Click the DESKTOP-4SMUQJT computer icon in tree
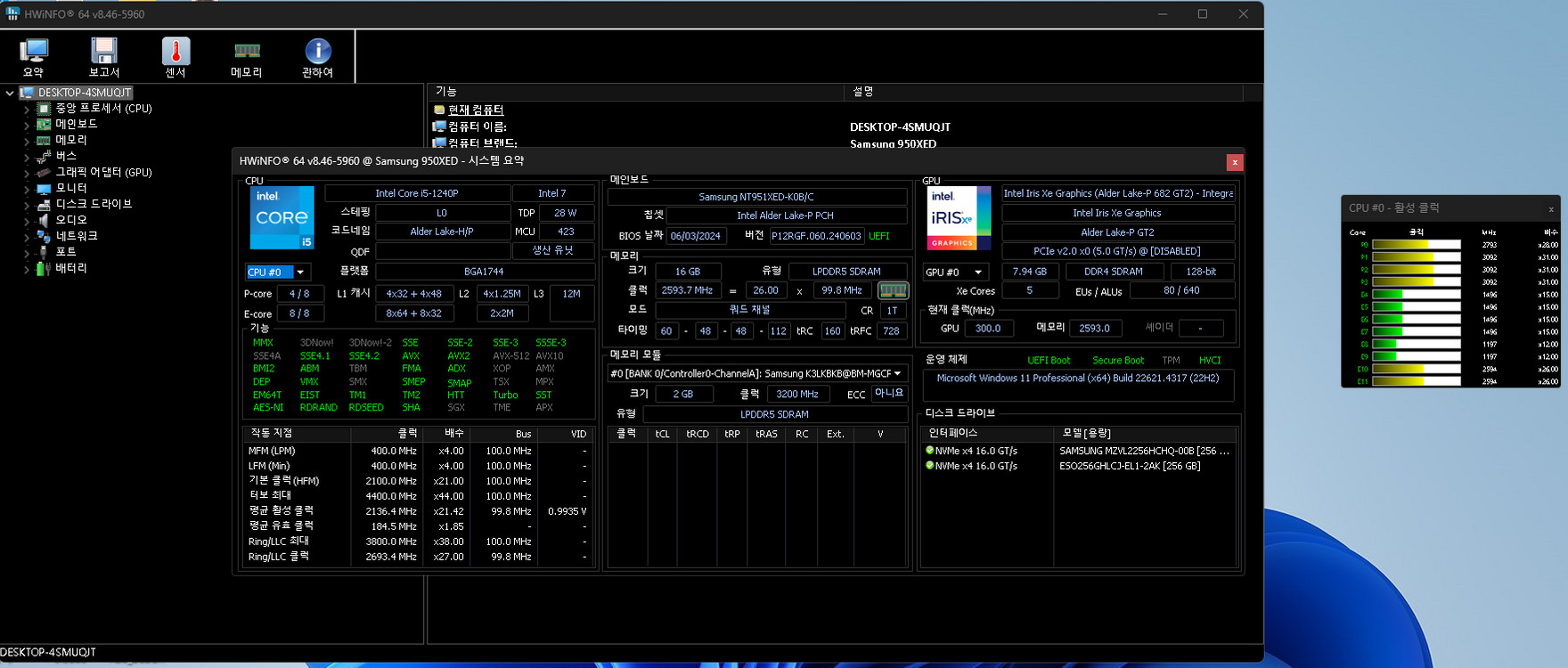 pos(27,93)
